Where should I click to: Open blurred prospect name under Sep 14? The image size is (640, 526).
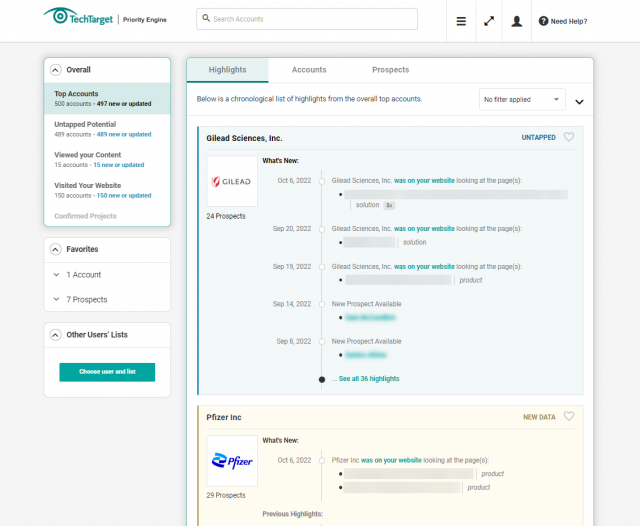click(370, 317)
